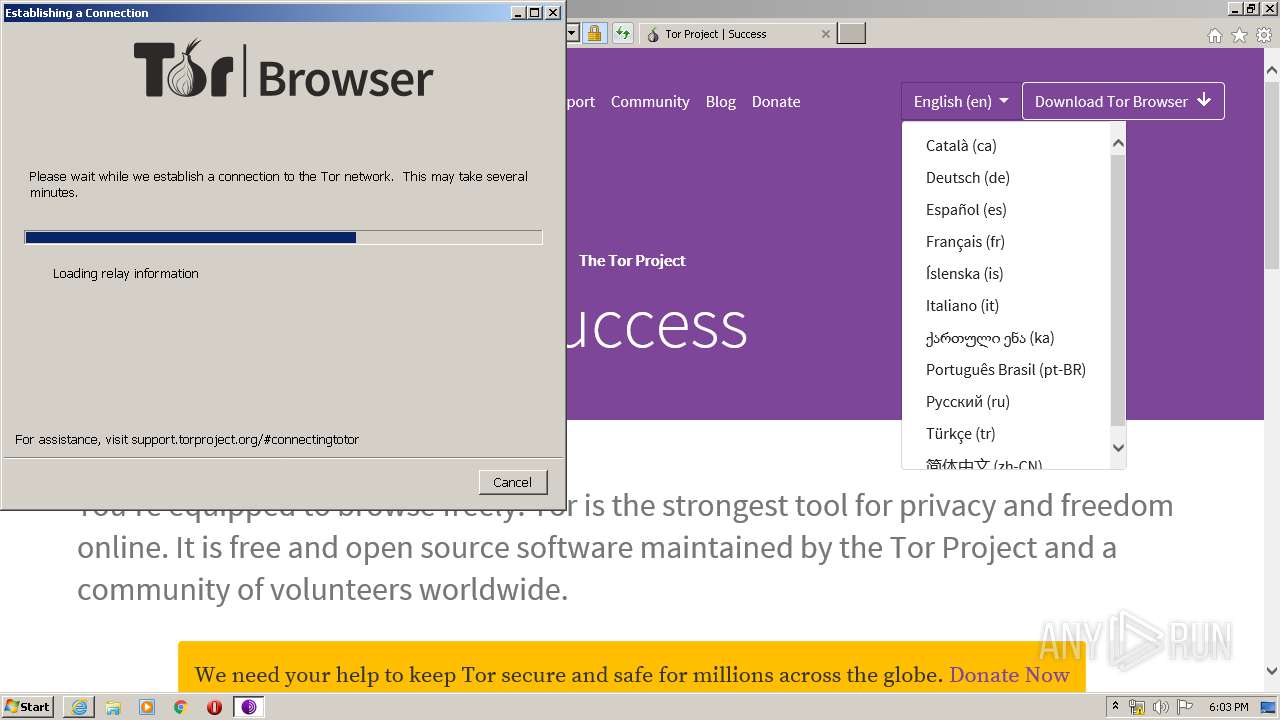Viewport: 1280px width, 720px height.
Task: Click the refresh icon in address bar
Action: tap(623, 34)
